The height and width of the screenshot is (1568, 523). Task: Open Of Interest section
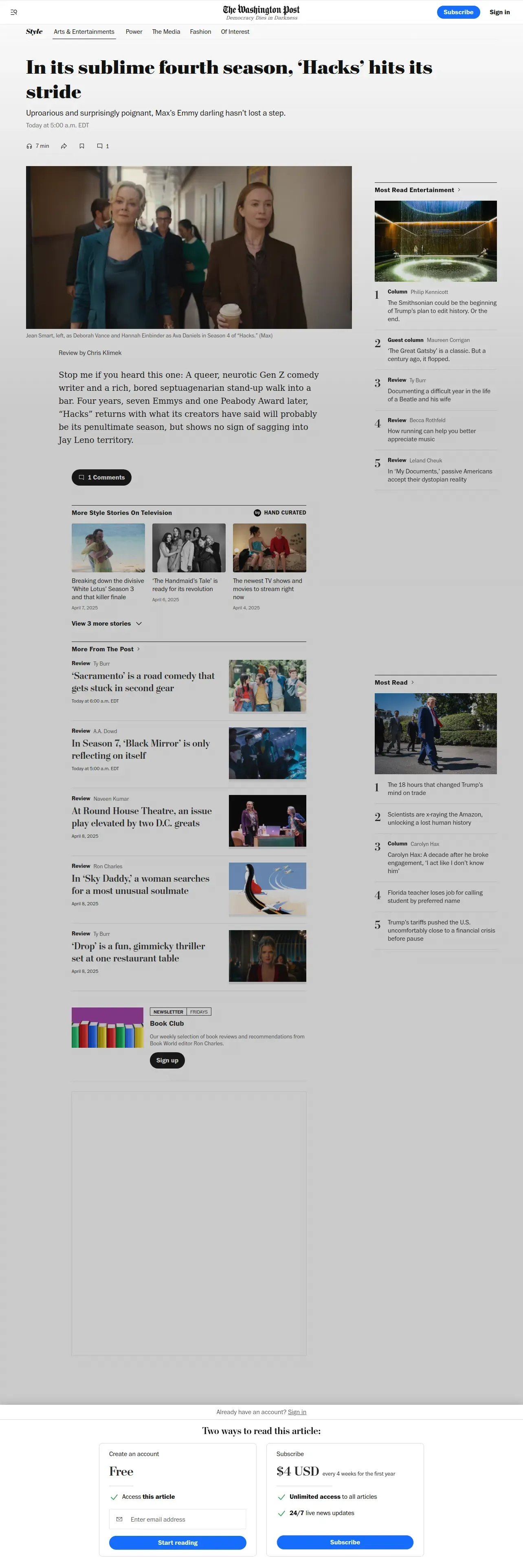[x=235, y=32]
